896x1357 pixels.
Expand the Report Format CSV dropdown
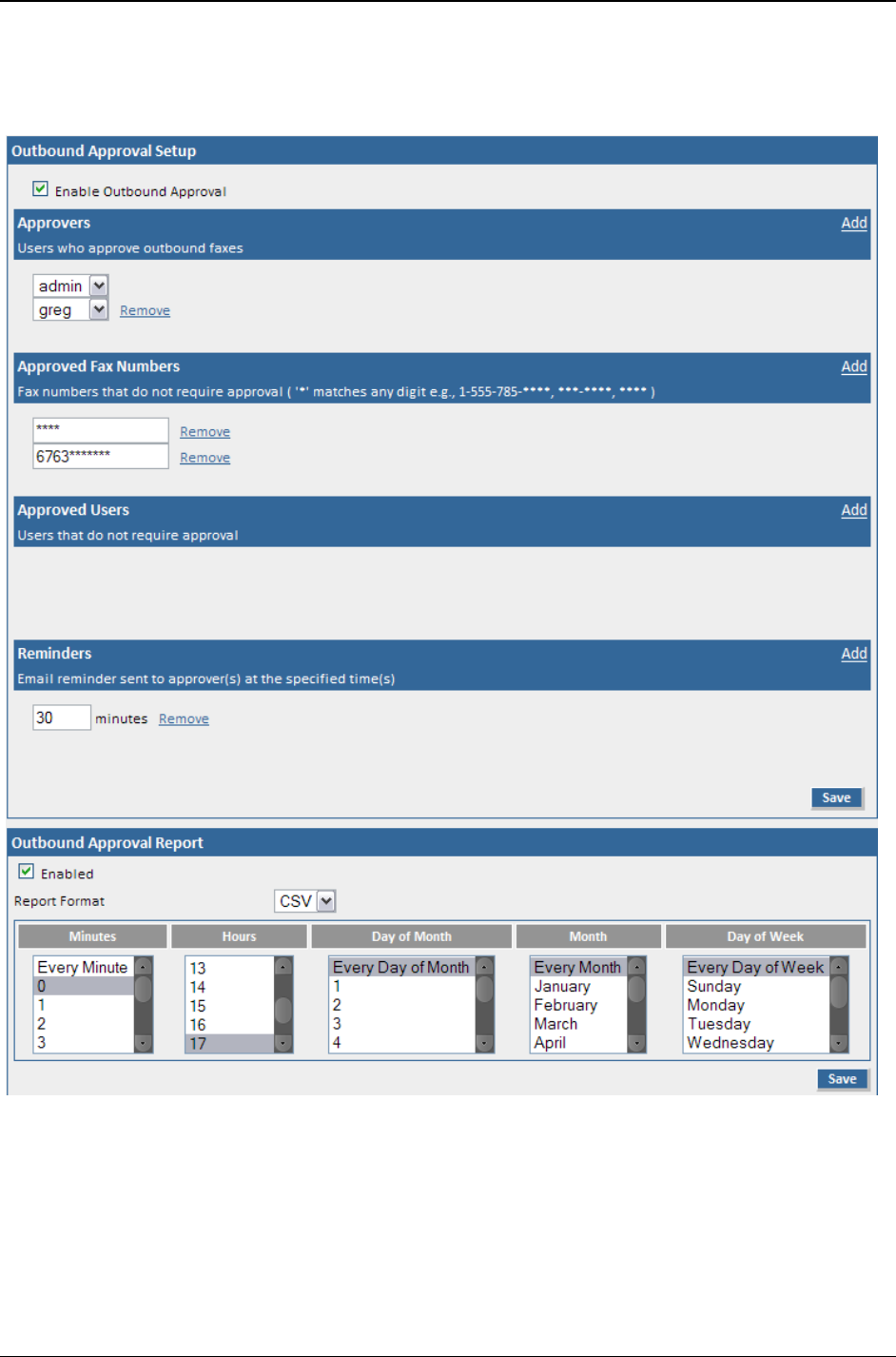point(326,901)
